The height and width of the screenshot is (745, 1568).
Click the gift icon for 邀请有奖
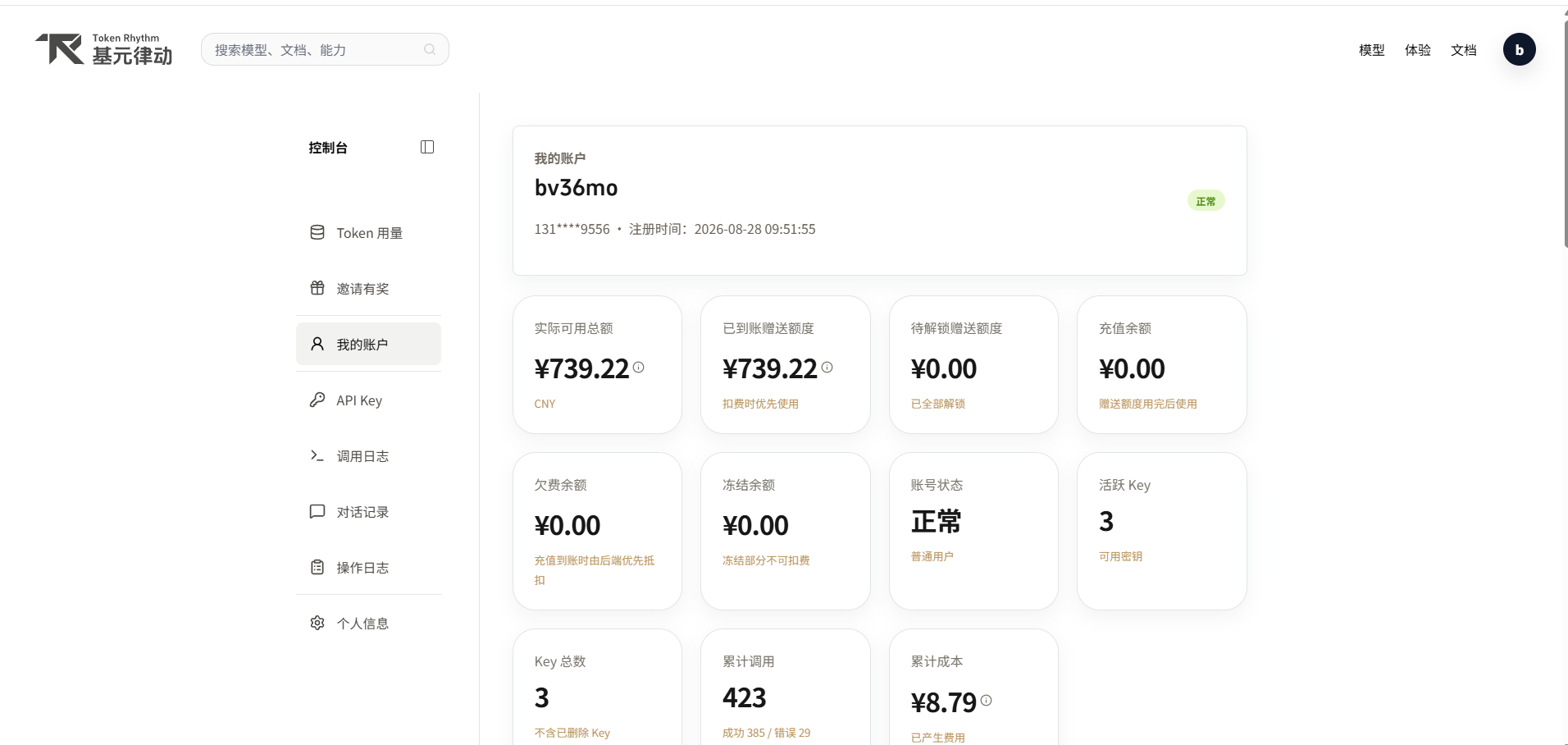click(317, 288)
